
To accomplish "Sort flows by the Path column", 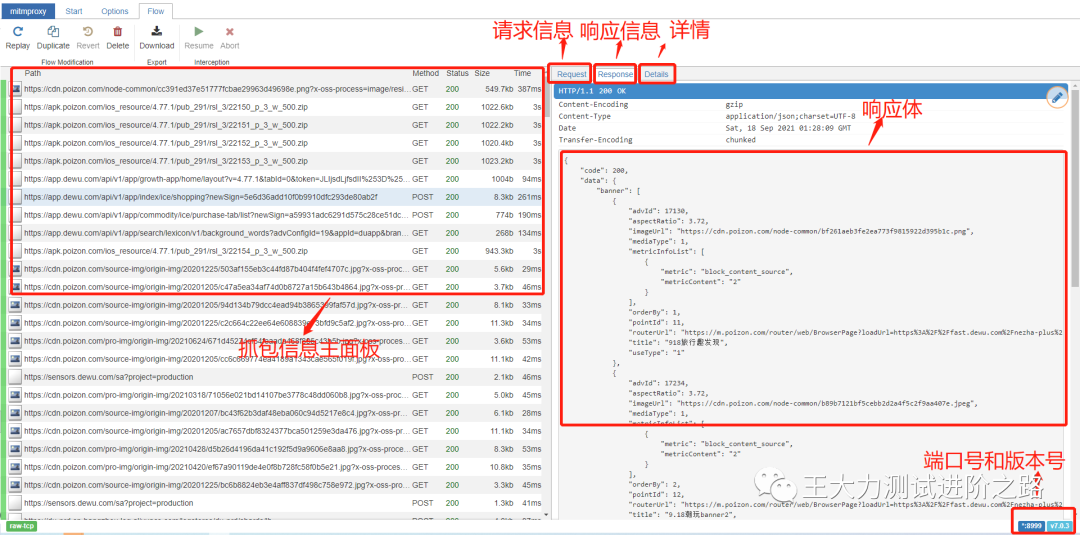I will coord(216,73).
